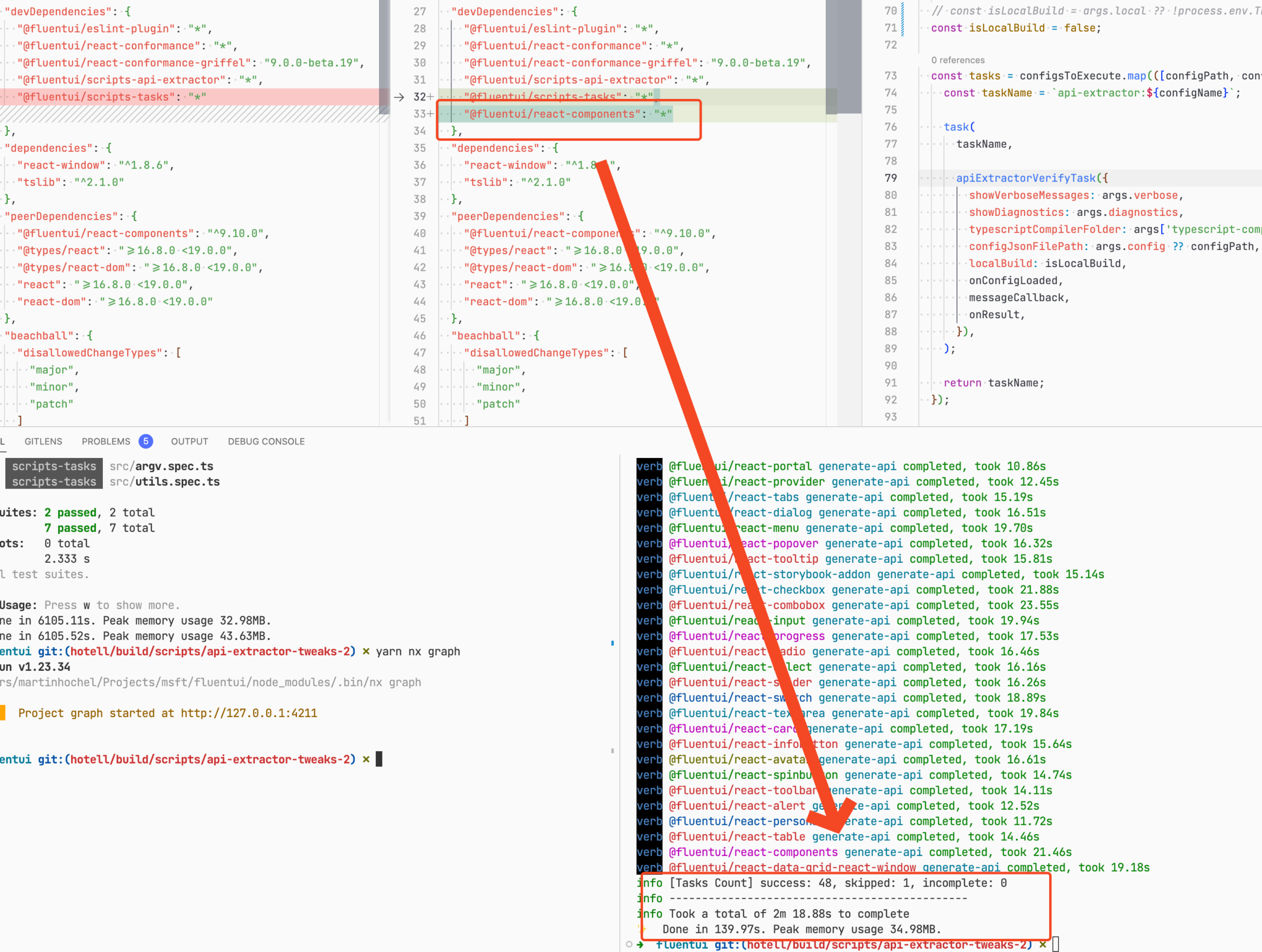Click 'typescriptCompilerFolder' on line 82
Viewport: 1262px width, 952px height.
[1044, 229]
